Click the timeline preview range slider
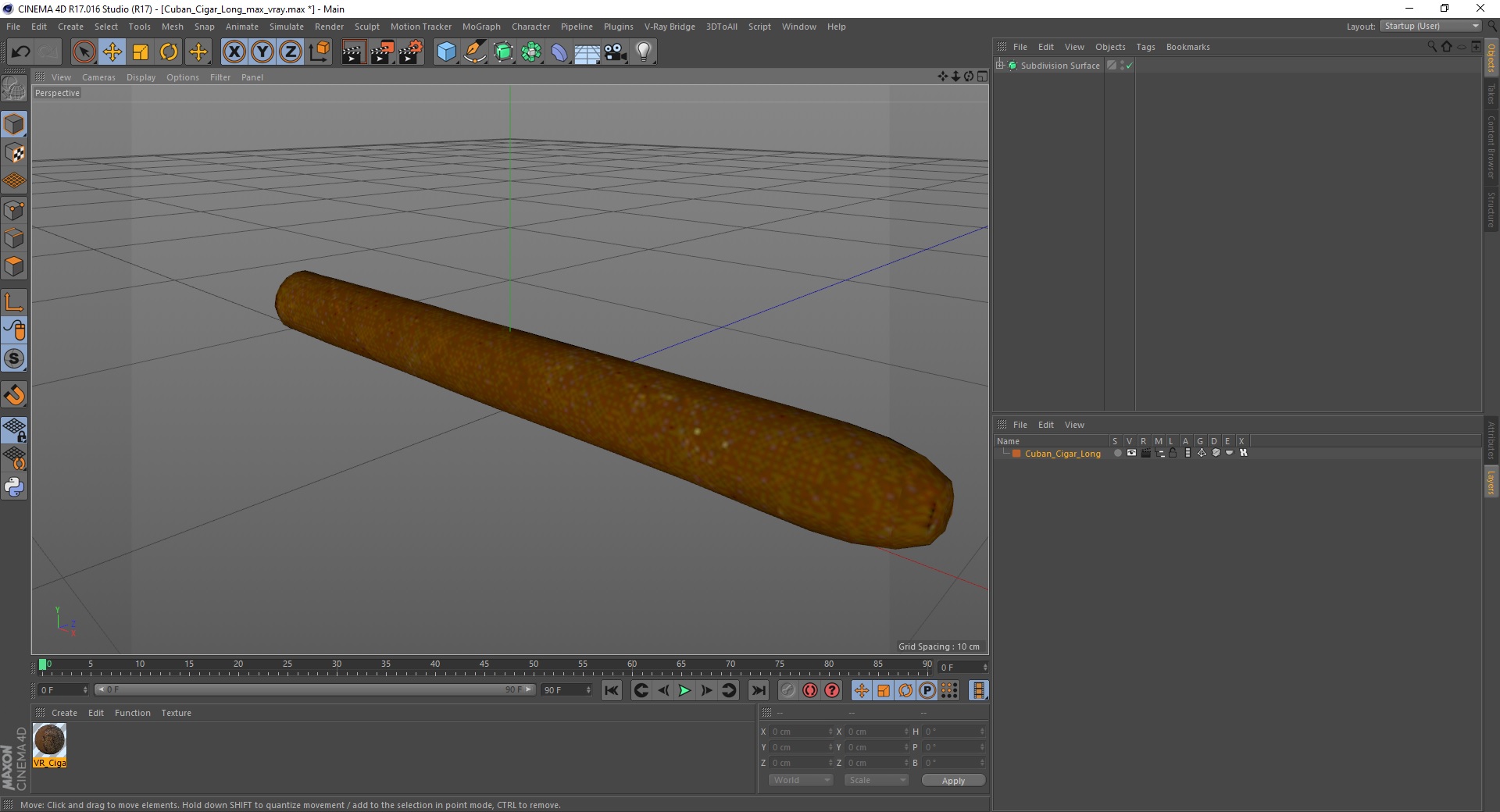The image size is (1500, 812). pos(314,689)
